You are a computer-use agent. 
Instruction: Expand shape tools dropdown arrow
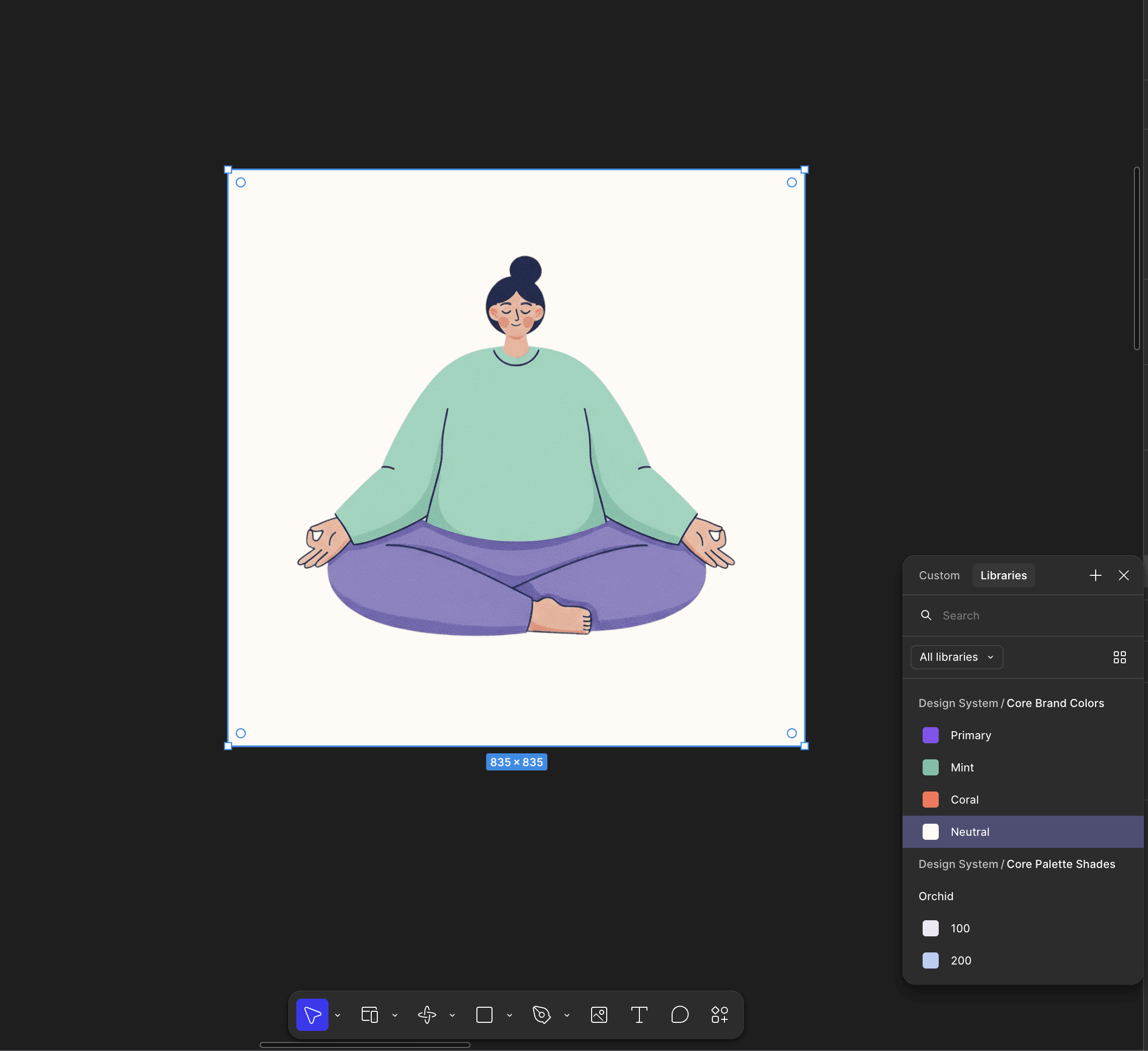tap(510, 1015)
